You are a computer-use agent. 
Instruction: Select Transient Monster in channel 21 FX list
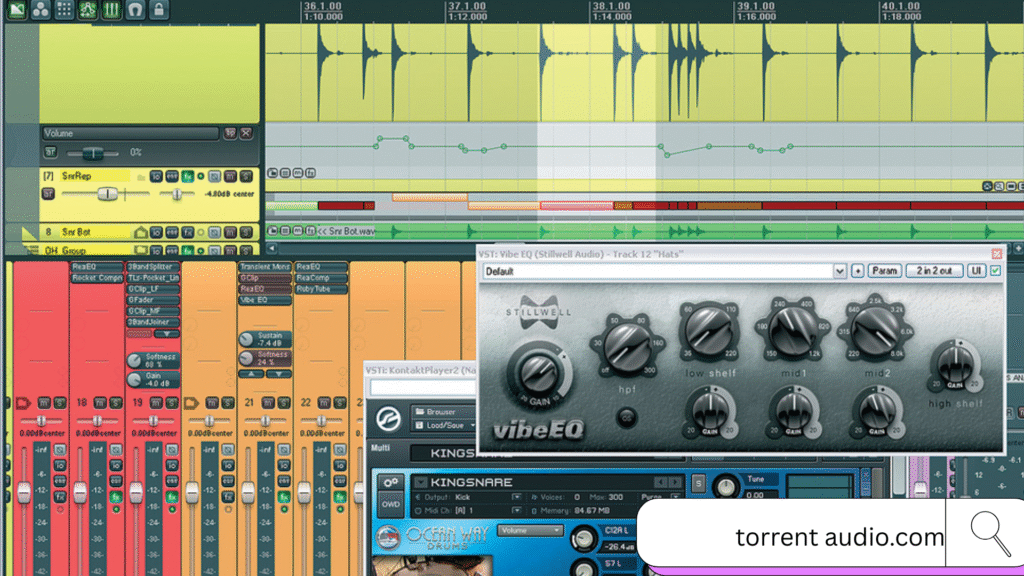point(264,267)
